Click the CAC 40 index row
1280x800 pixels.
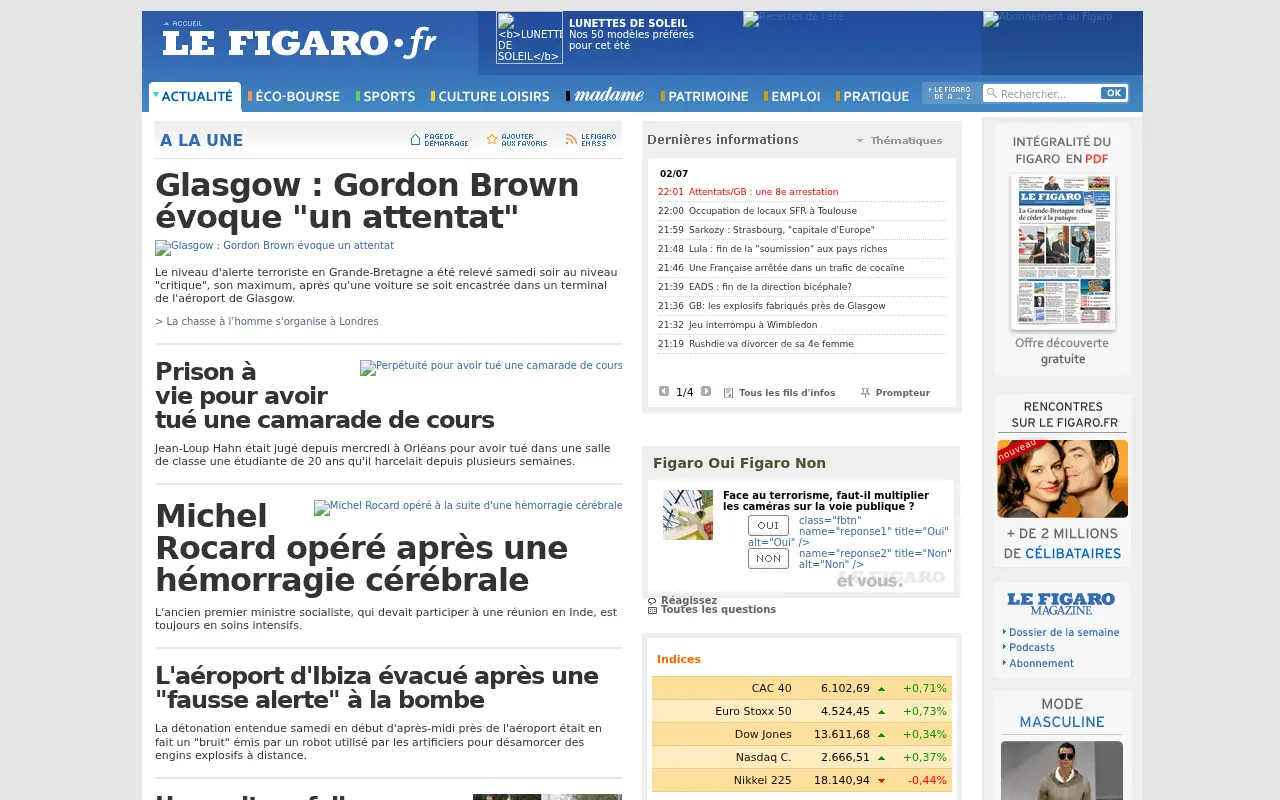coord(802,688)
